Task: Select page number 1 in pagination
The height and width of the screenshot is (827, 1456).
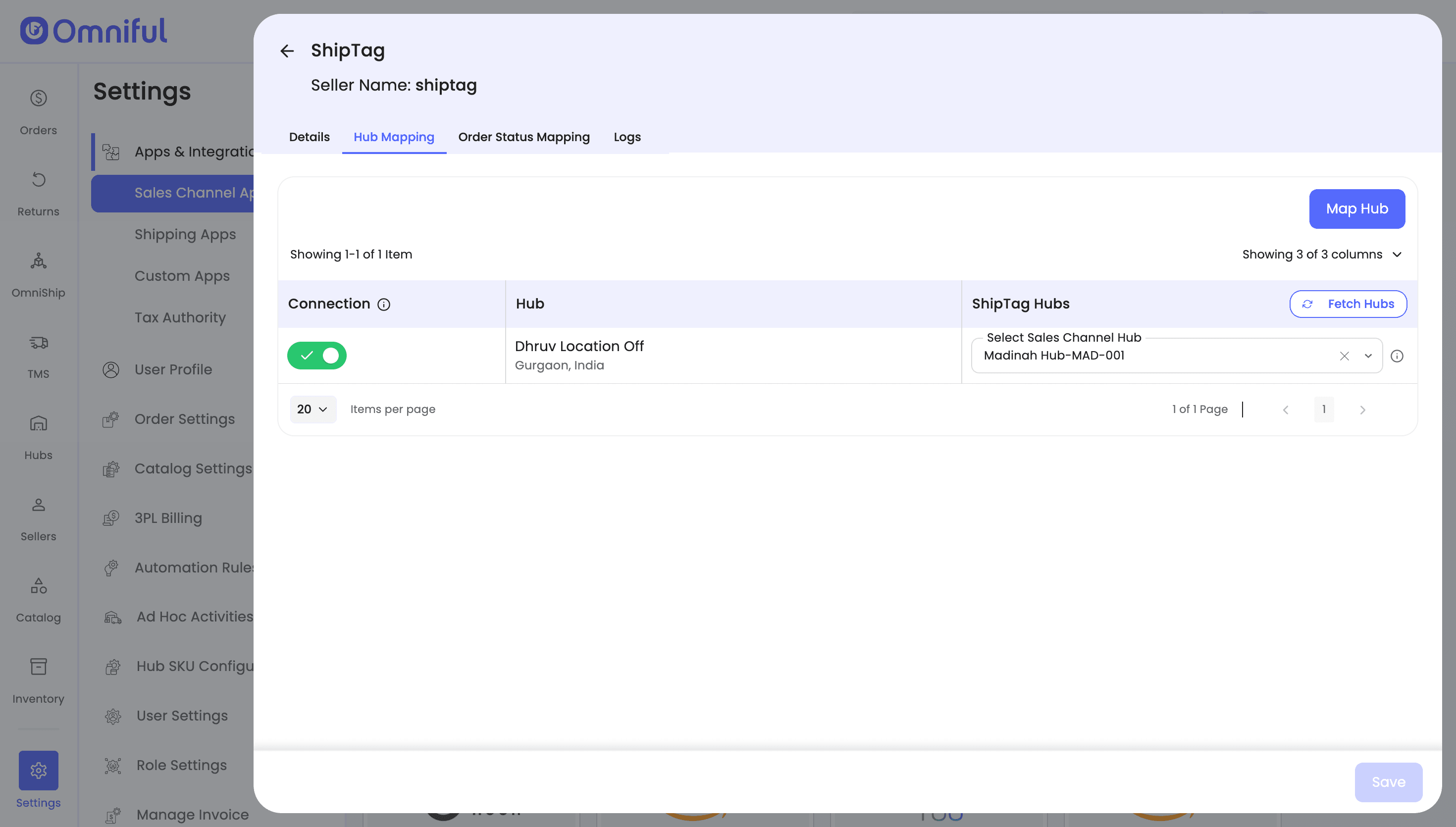Action: (x=1324, y=410)
